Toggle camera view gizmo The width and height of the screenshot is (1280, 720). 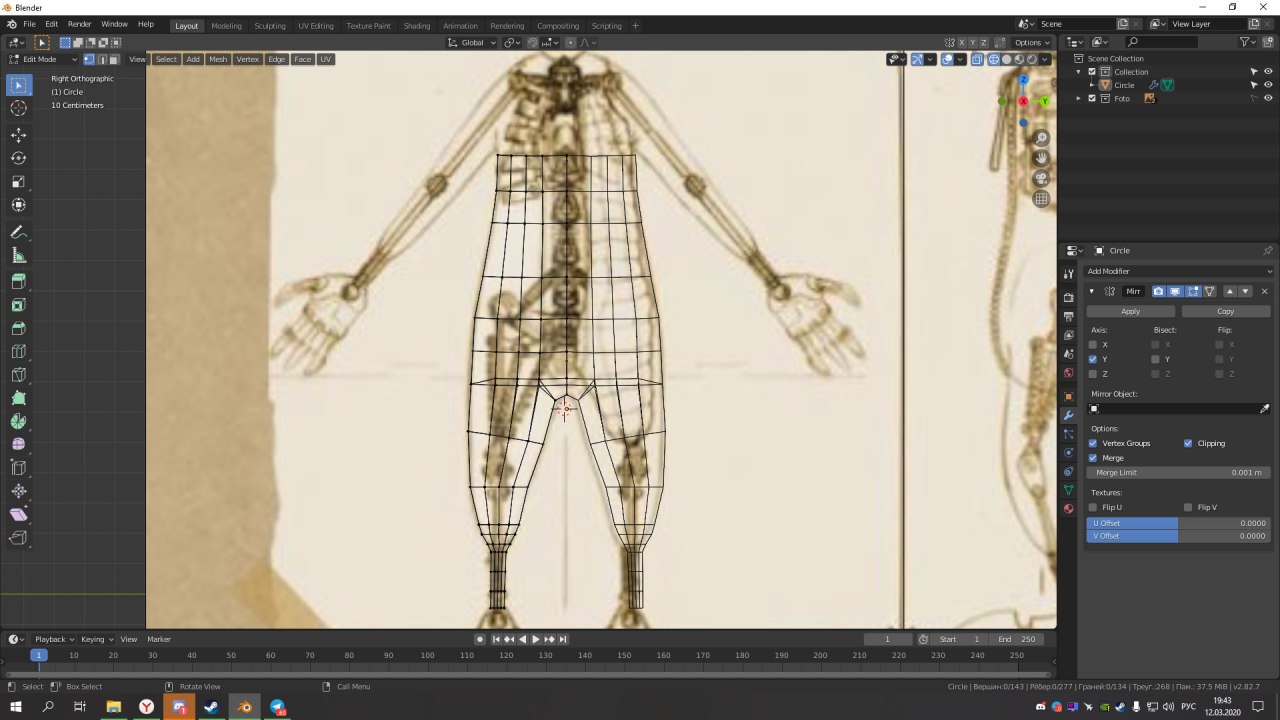tap(1041, 178)
